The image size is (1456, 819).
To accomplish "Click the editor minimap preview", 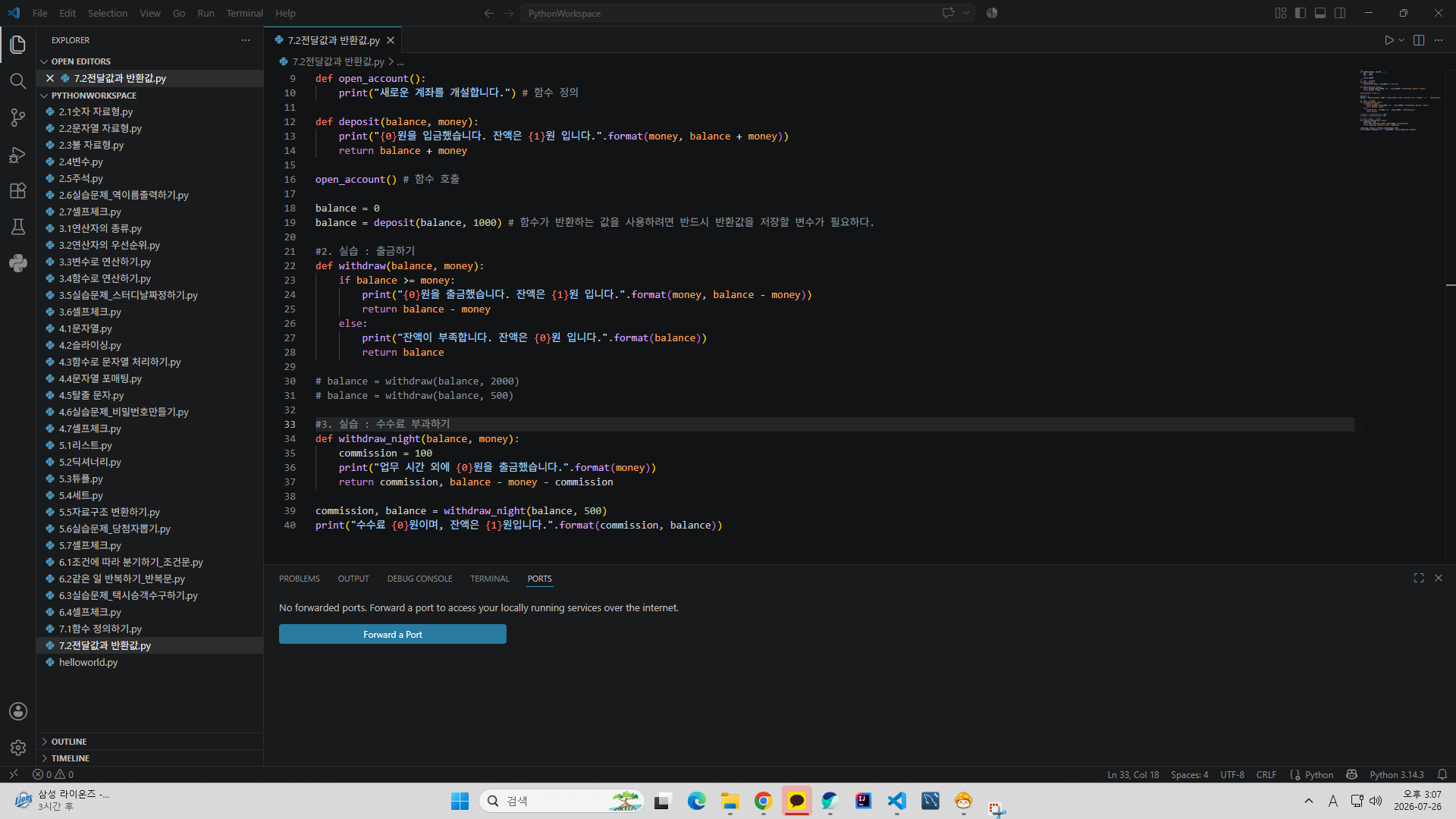I will pos(1399,102).
